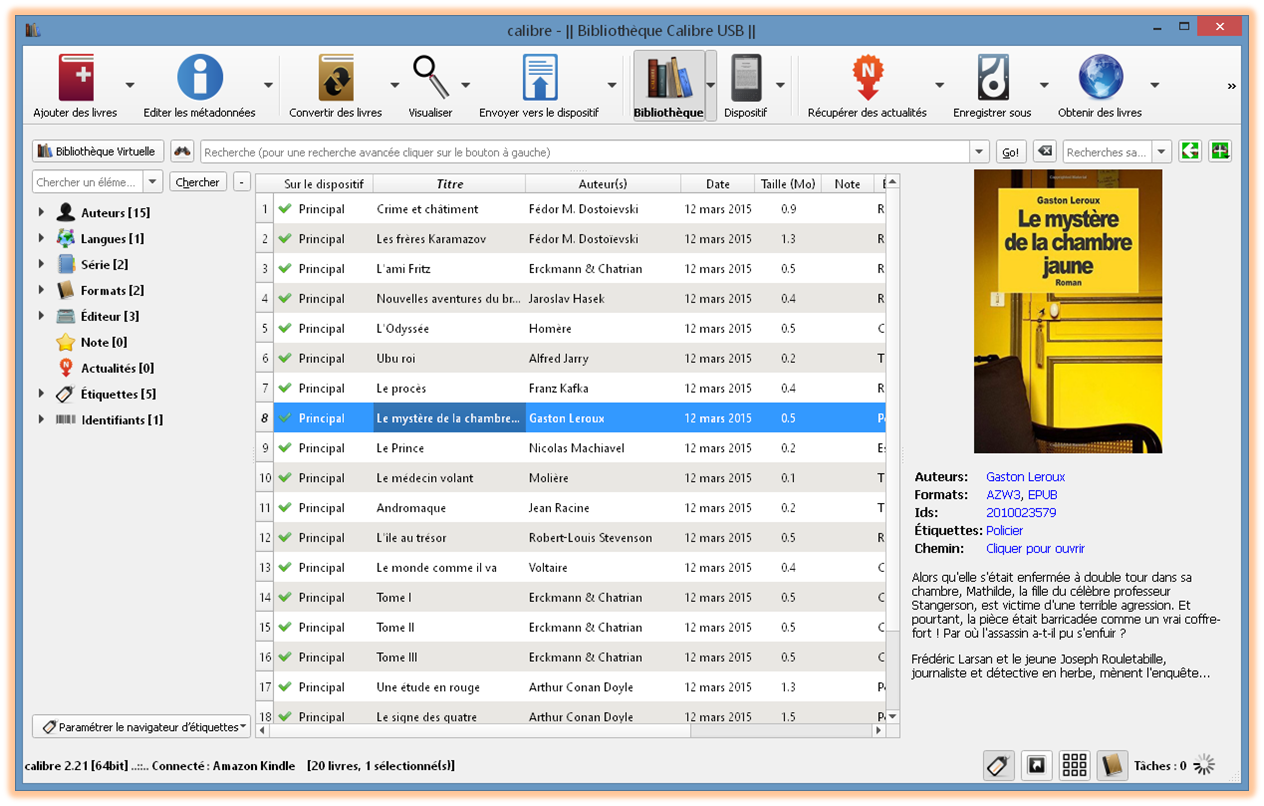Sort by the Note column header
The height and width of the screenshot is (806, 1264).
pyautogui.click(x=847, y=184)
